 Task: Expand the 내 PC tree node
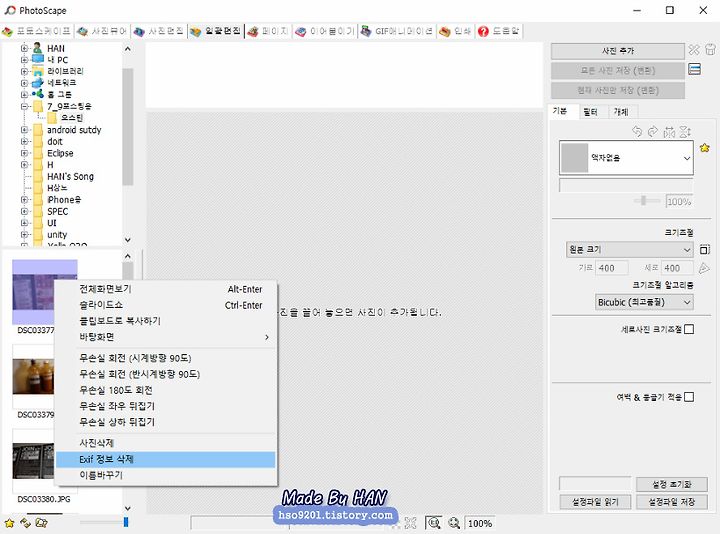click(24, 60)
